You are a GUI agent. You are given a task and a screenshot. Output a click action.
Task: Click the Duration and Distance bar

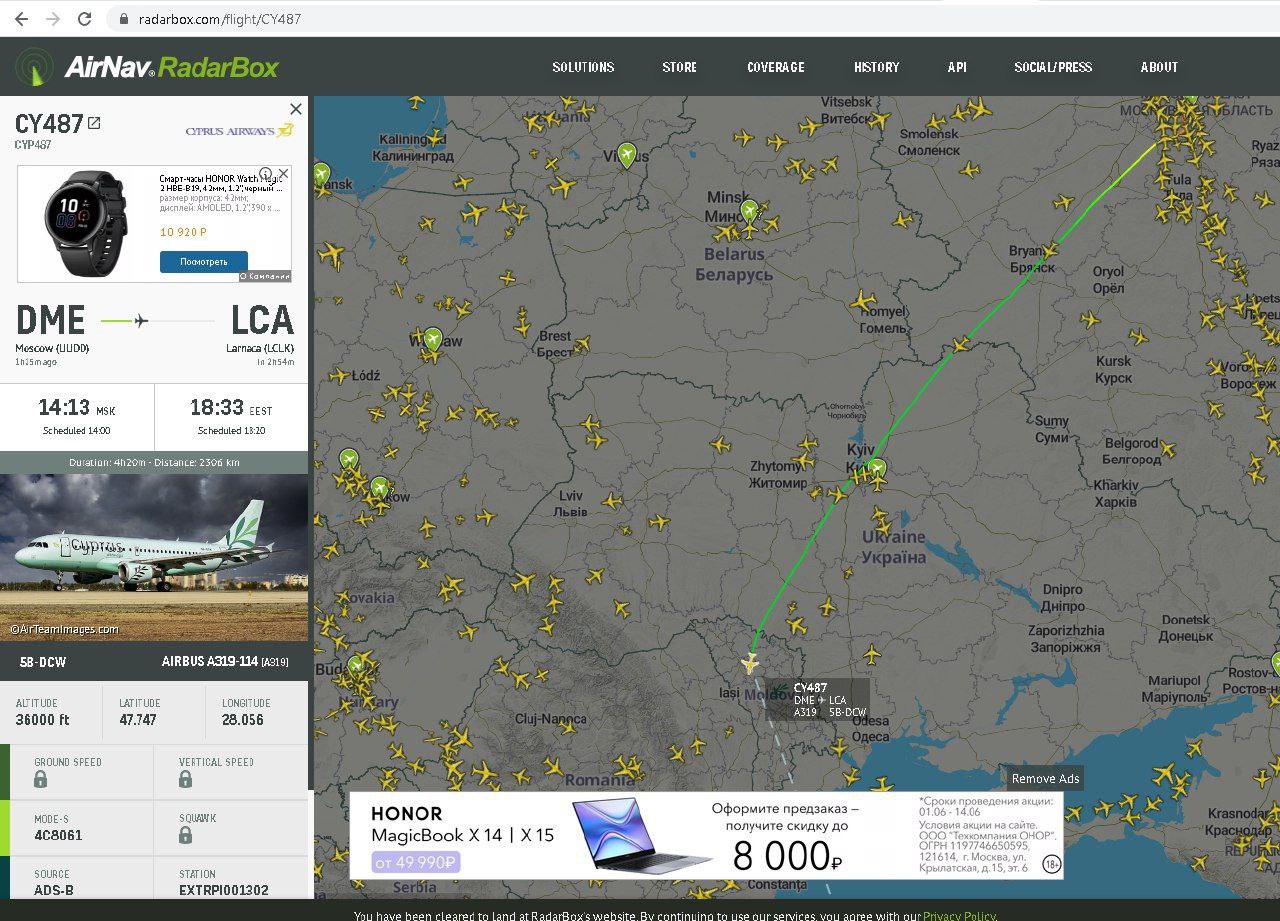(x=154, y=462)
